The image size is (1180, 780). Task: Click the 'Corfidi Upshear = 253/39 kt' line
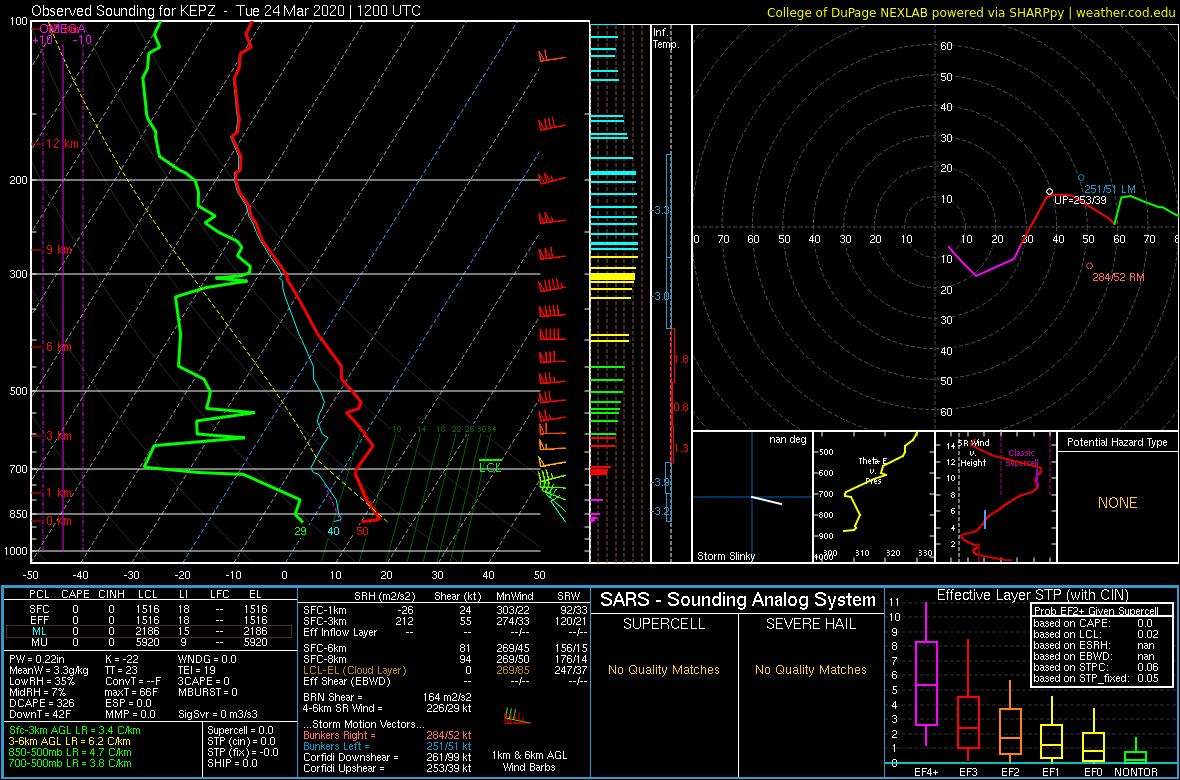click(387, 767)
